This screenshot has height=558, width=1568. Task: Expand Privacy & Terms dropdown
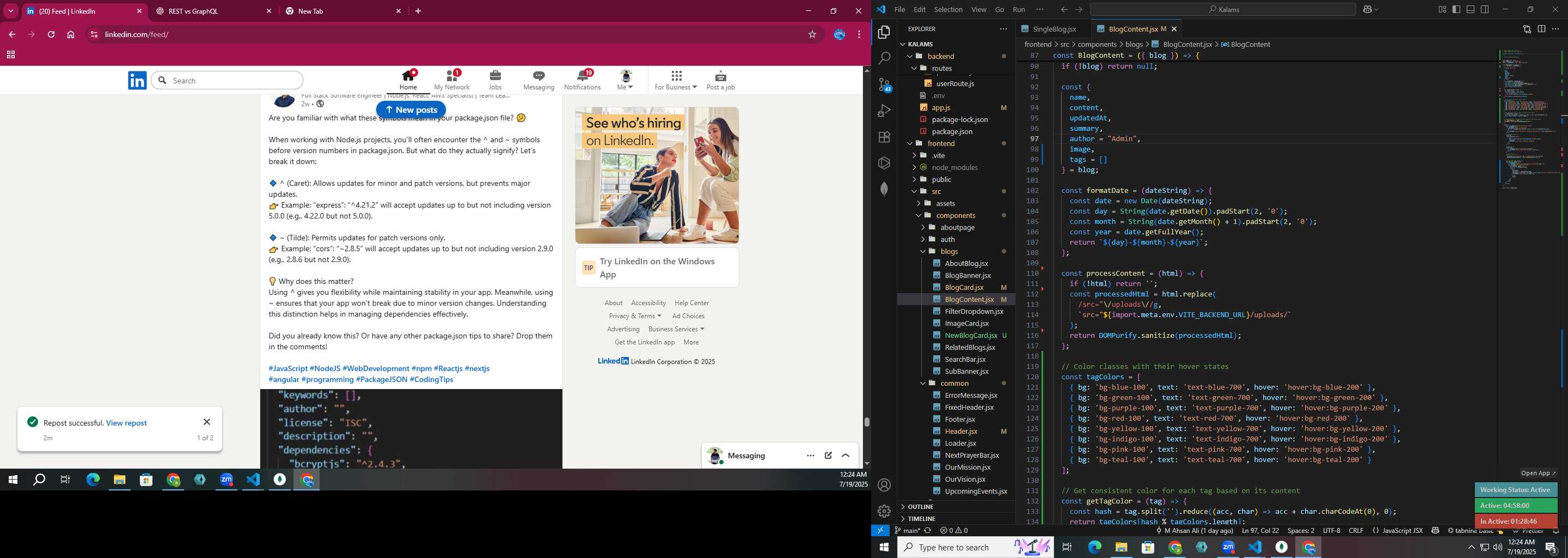[x=635, y=316]
